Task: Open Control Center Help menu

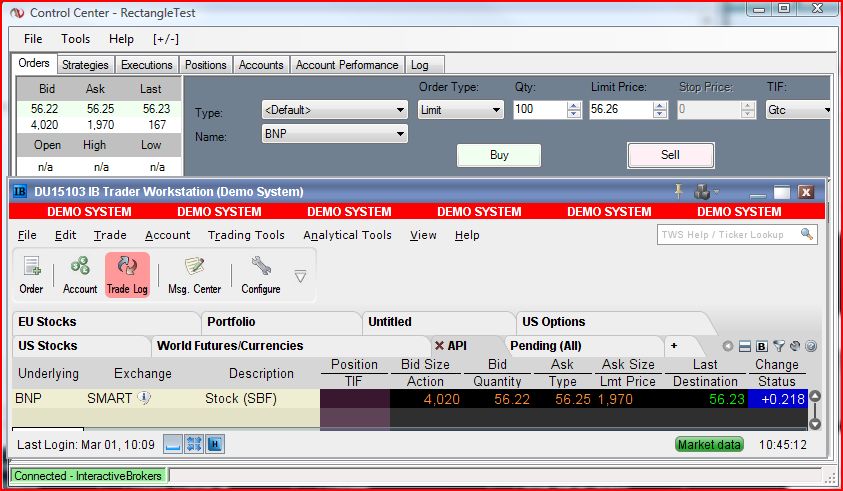Action: [x=121, y=39]
